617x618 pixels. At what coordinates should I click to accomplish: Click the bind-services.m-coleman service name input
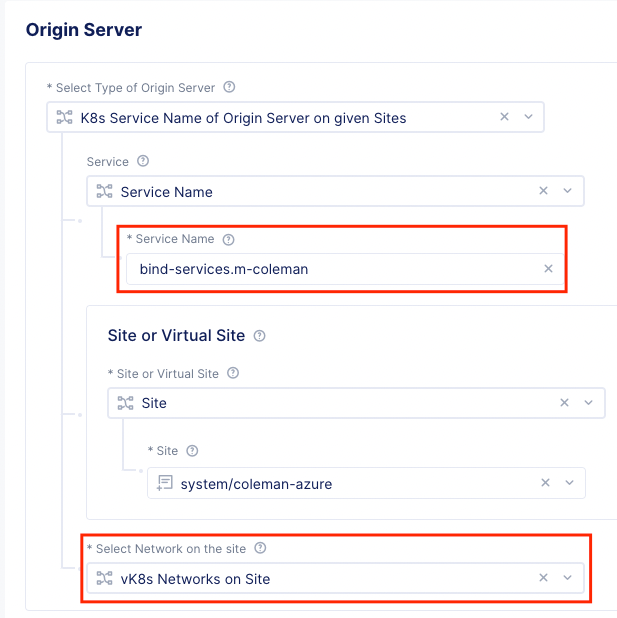point(330,269)
